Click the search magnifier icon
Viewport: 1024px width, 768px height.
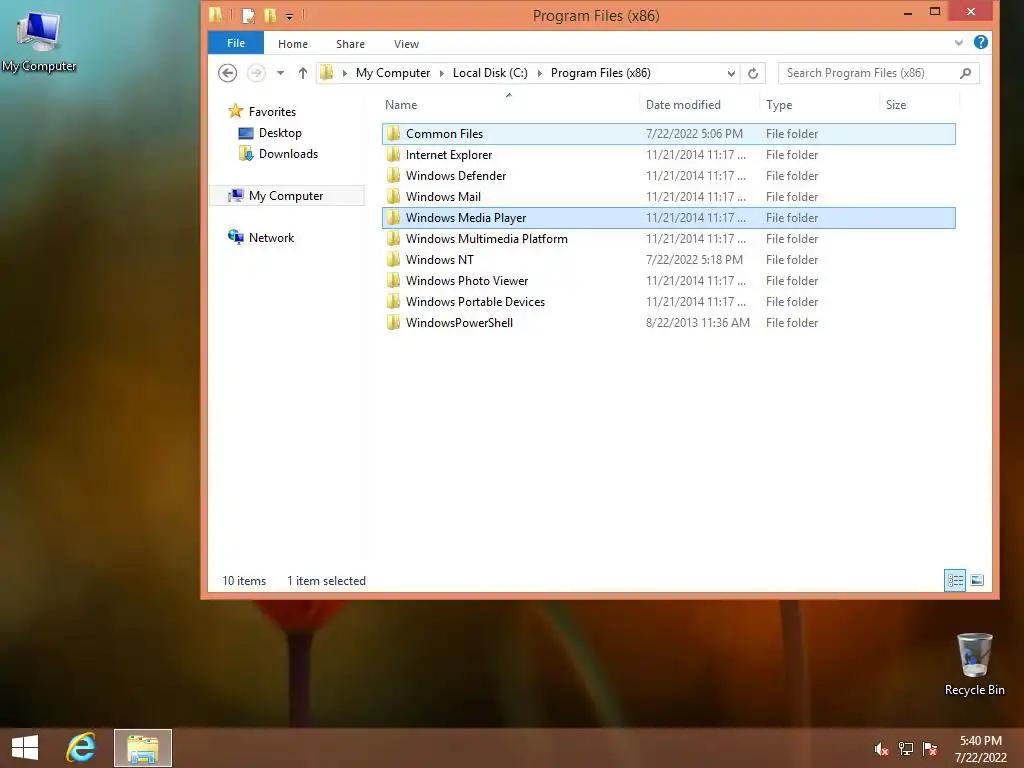coord(966,73)
